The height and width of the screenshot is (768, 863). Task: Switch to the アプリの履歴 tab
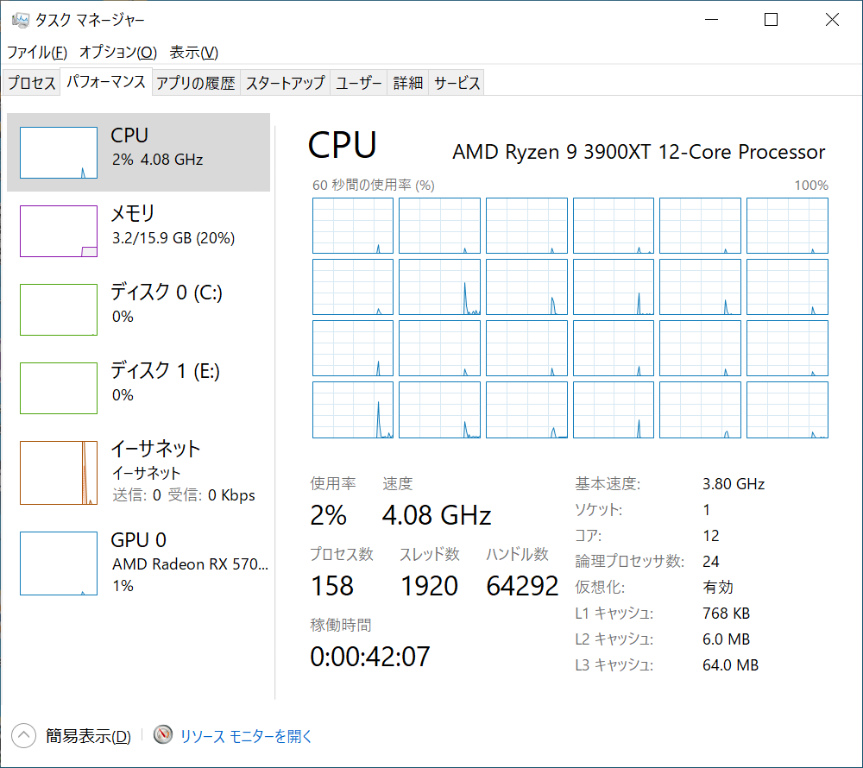196,84
